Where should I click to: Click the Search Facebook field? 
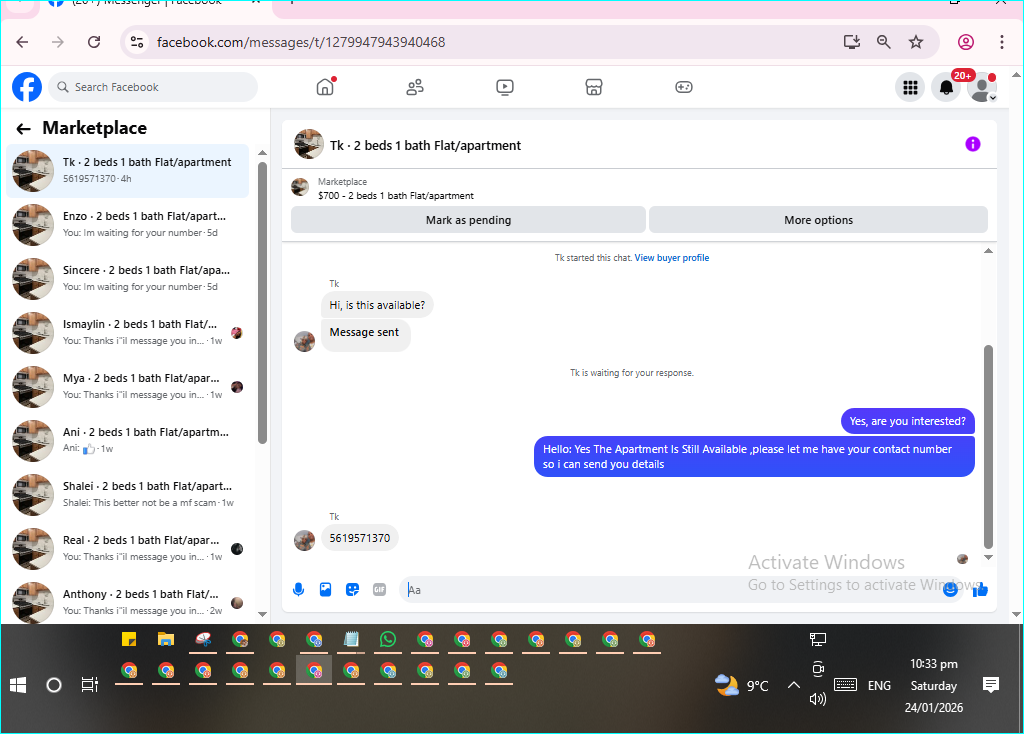pyautogui.click(x=153, y=87)
